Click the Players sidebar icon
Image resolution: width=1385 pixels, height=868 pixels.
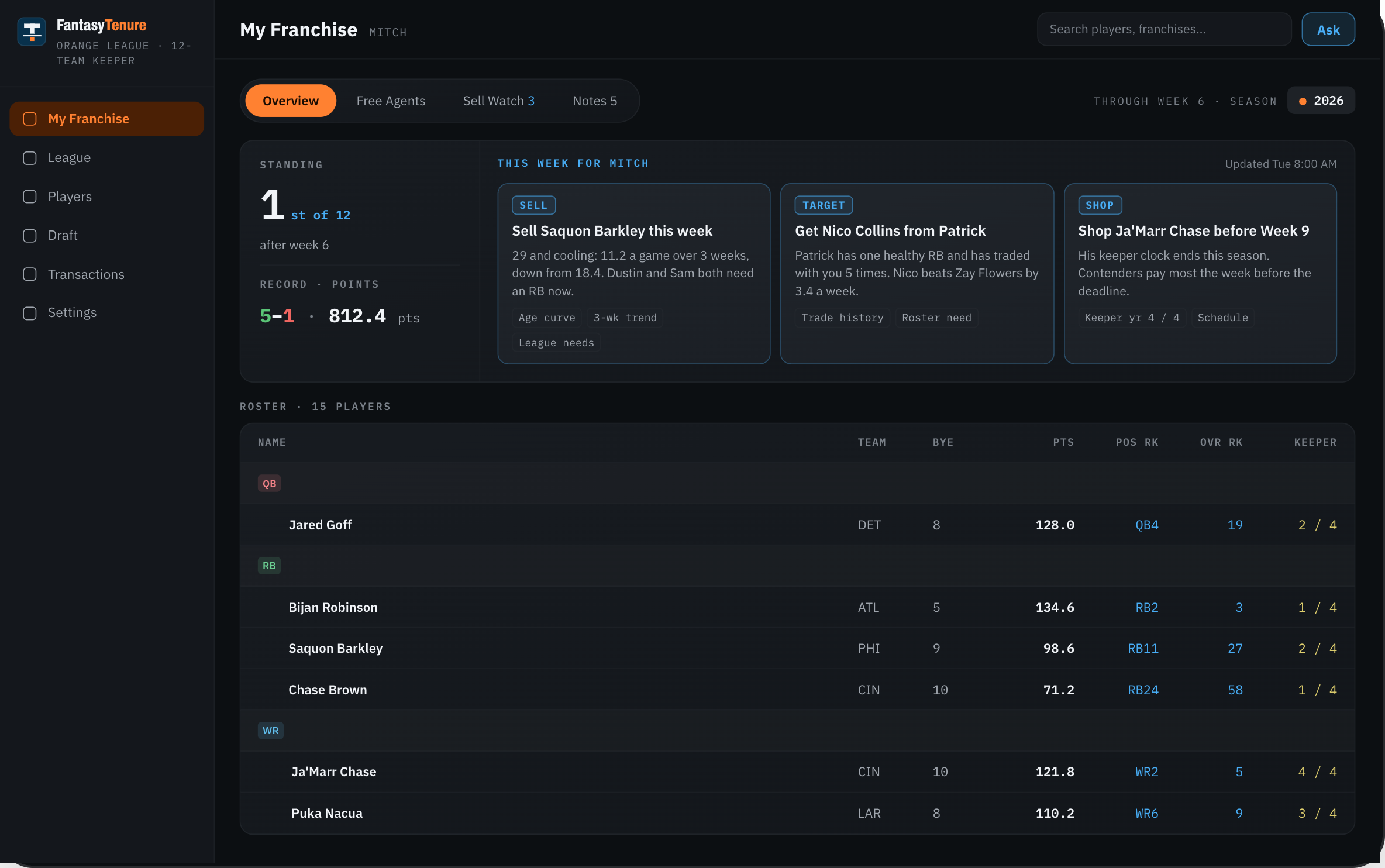coord(30,197)
